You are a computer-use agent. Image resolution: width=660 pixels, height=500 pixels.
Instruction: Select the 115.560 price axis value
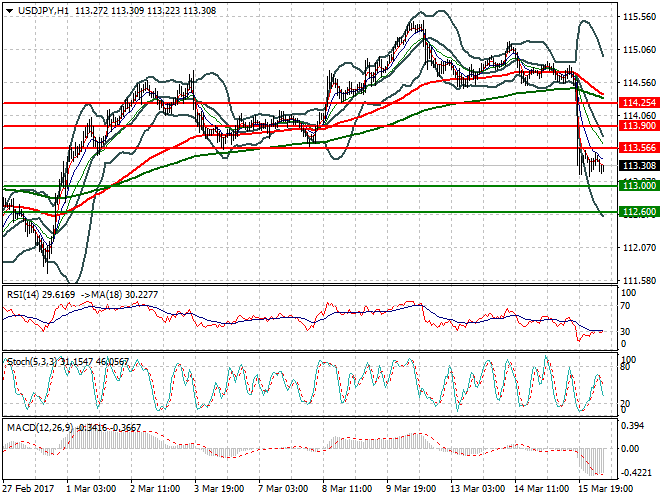(x=639, y=17)
